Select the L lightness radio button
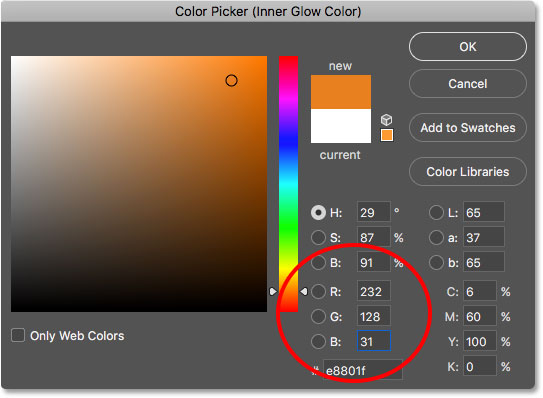543x398 pixels. (x=436, y=212)
